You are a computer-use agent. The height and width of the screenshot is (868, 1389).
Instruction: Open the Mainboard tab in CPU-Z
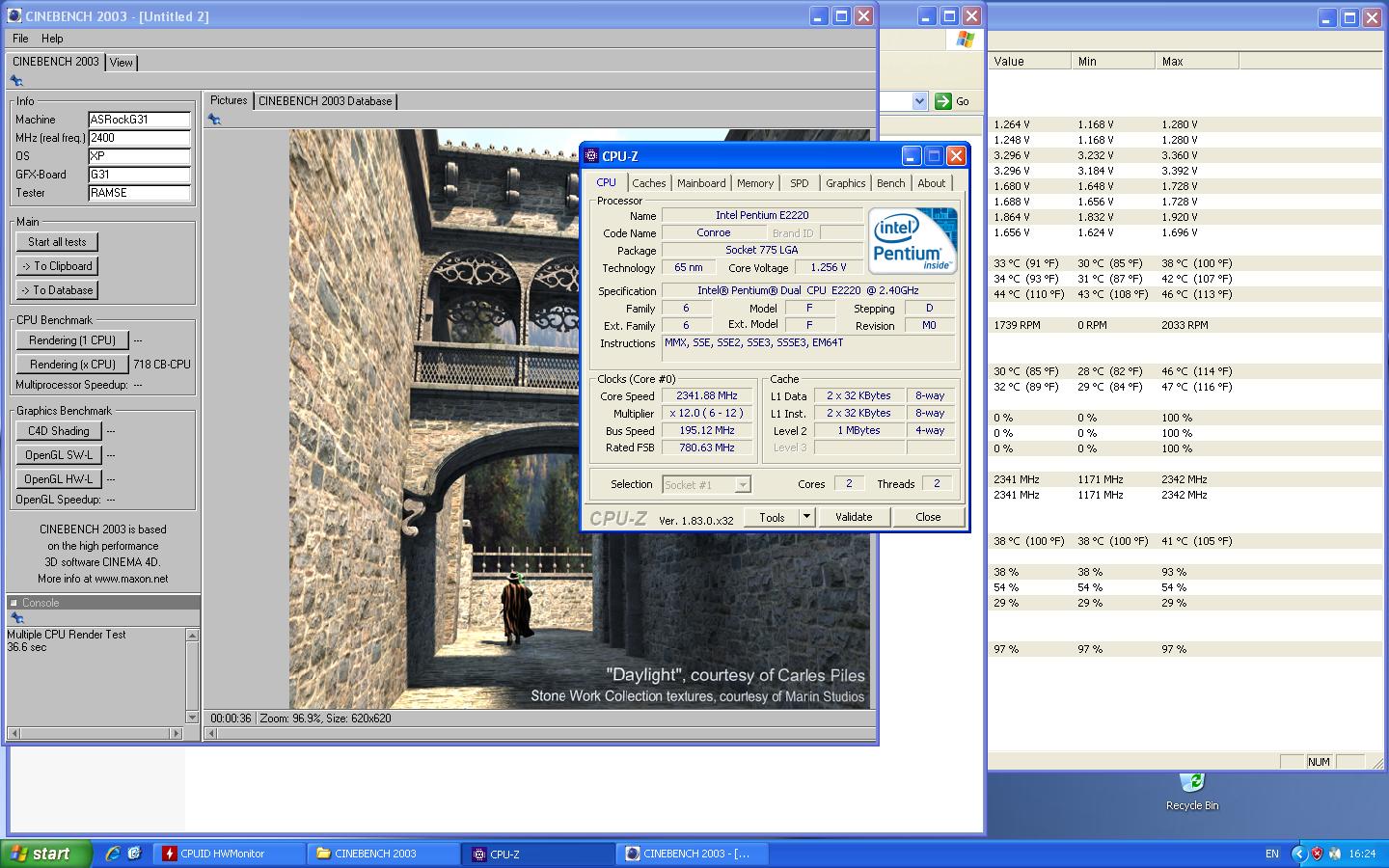[x=701, y=183]
